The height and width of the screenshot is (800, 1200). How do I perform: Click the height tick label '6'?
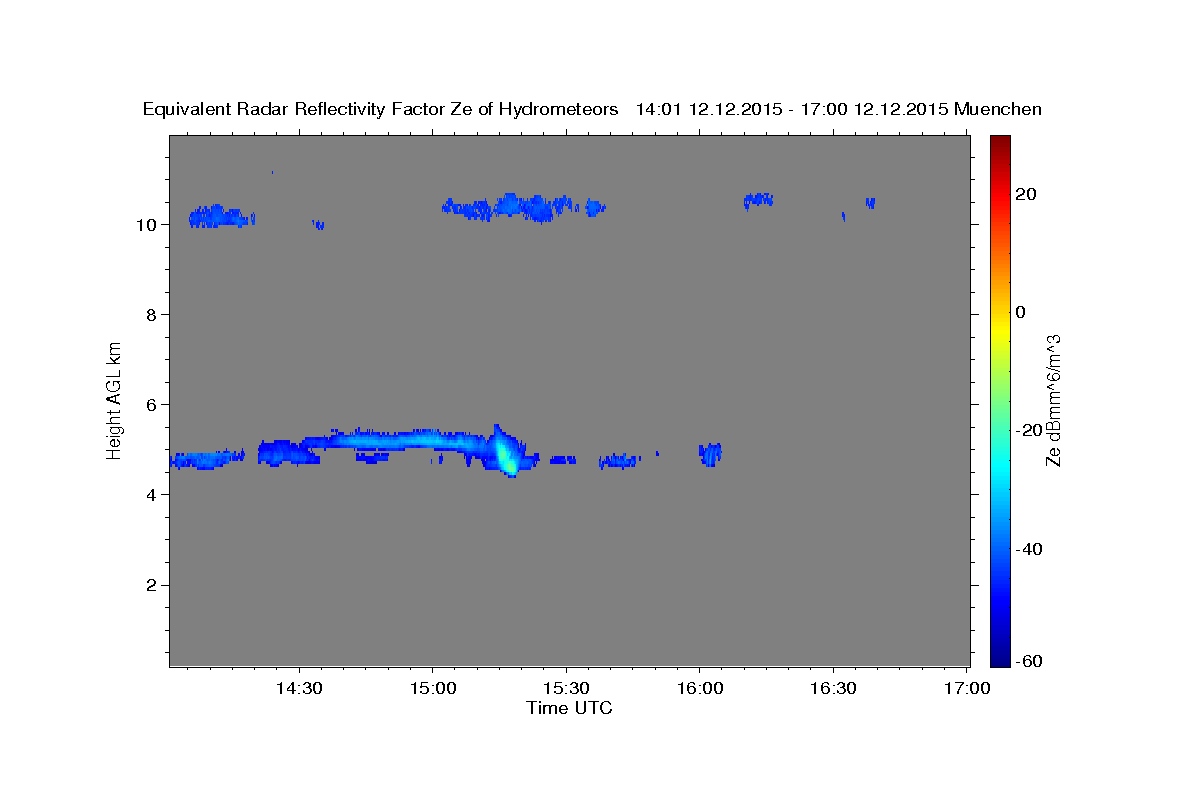(x=151, y=405)
